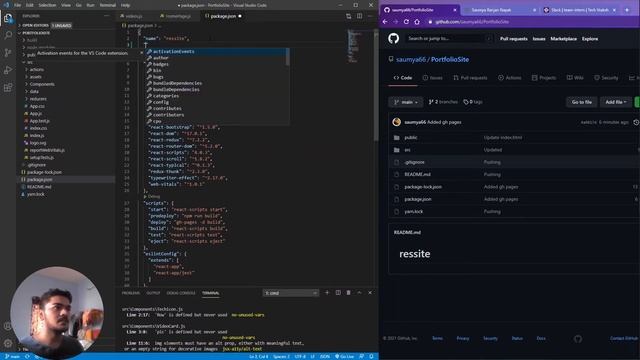
Task: Select the main branch dropdown on GitHub
Action: 406,102
